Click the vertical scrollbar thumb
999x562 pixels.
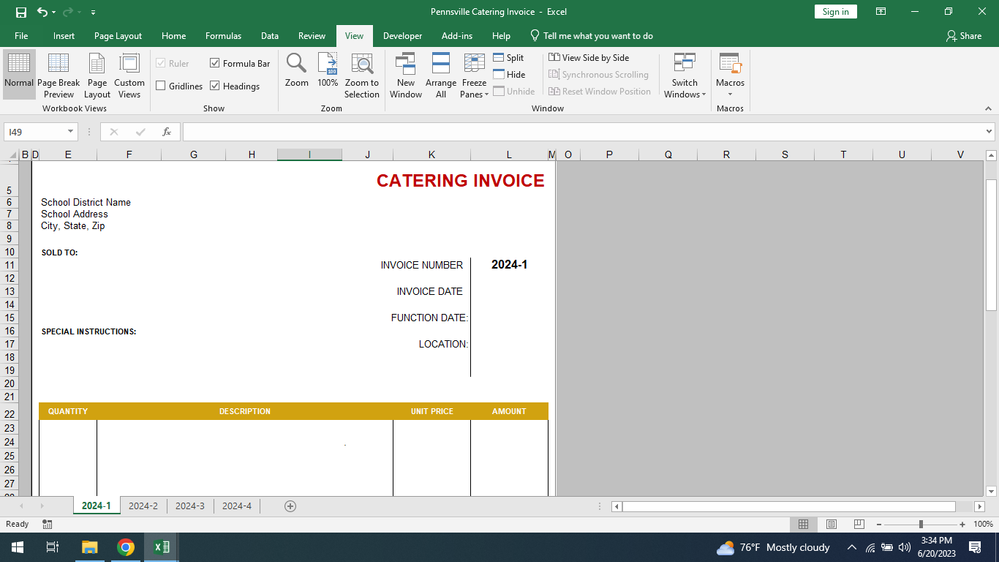991,245
